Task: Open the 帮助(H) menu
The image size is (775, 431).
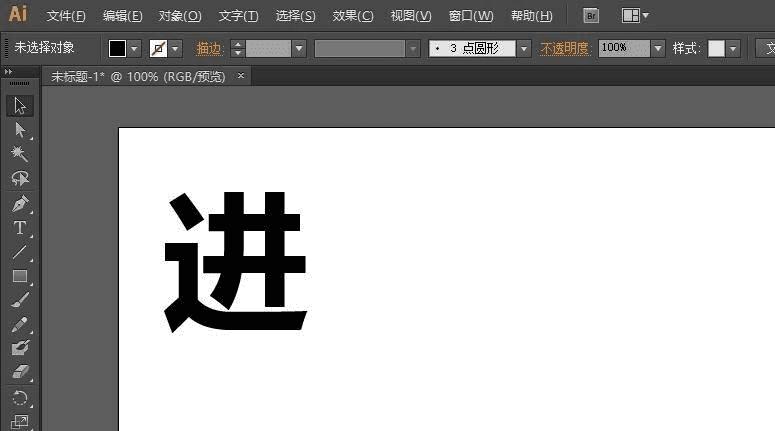Action: coord(532,16)
